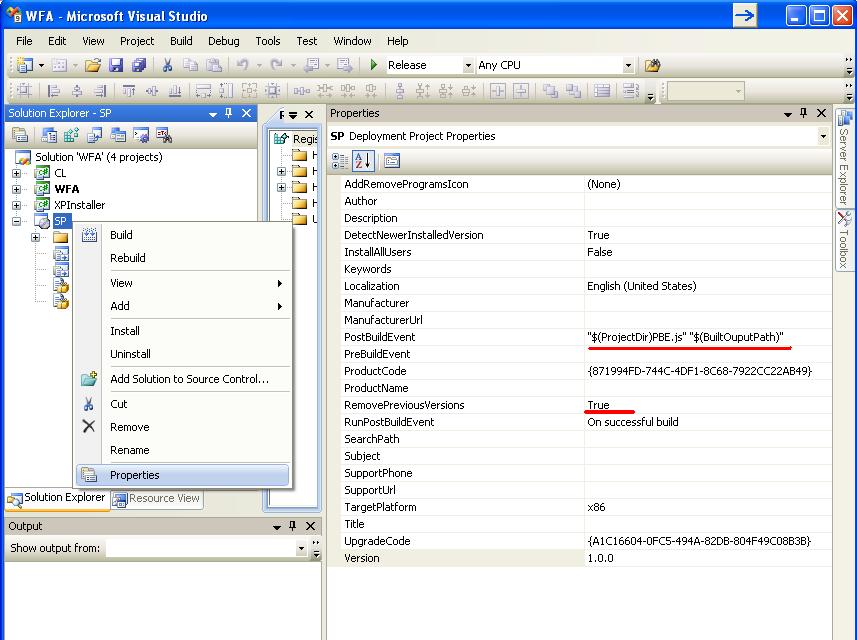
Task: Click the Align Lefts layout icon
Action: [54, 91]
